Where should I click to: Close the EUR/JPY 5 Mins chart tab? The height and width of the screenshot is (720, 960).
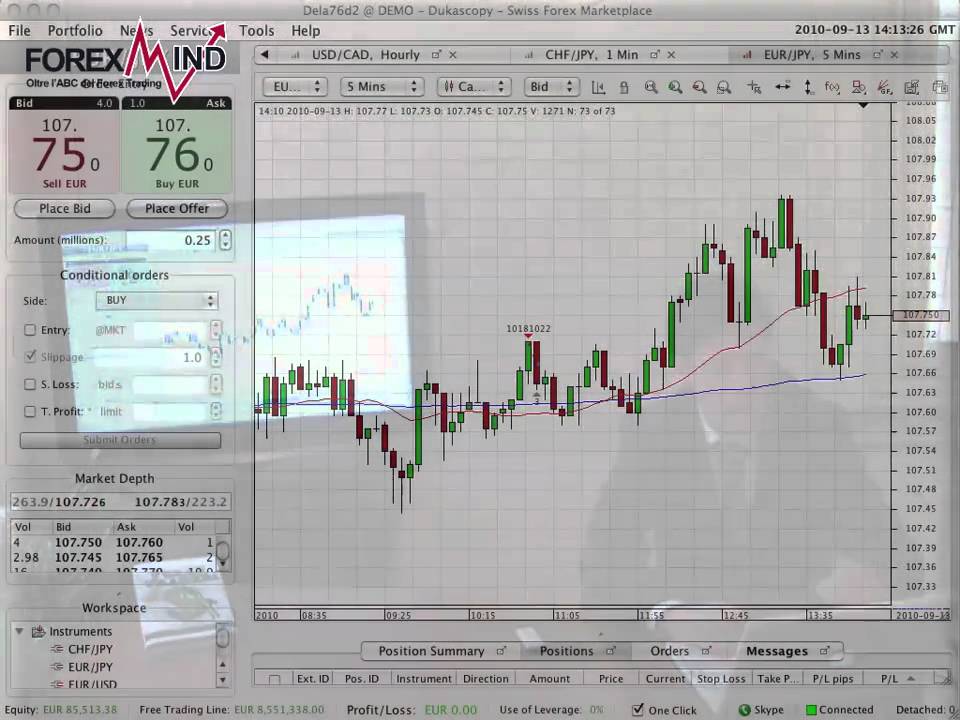pyautogui.click(x=894, y=54)
